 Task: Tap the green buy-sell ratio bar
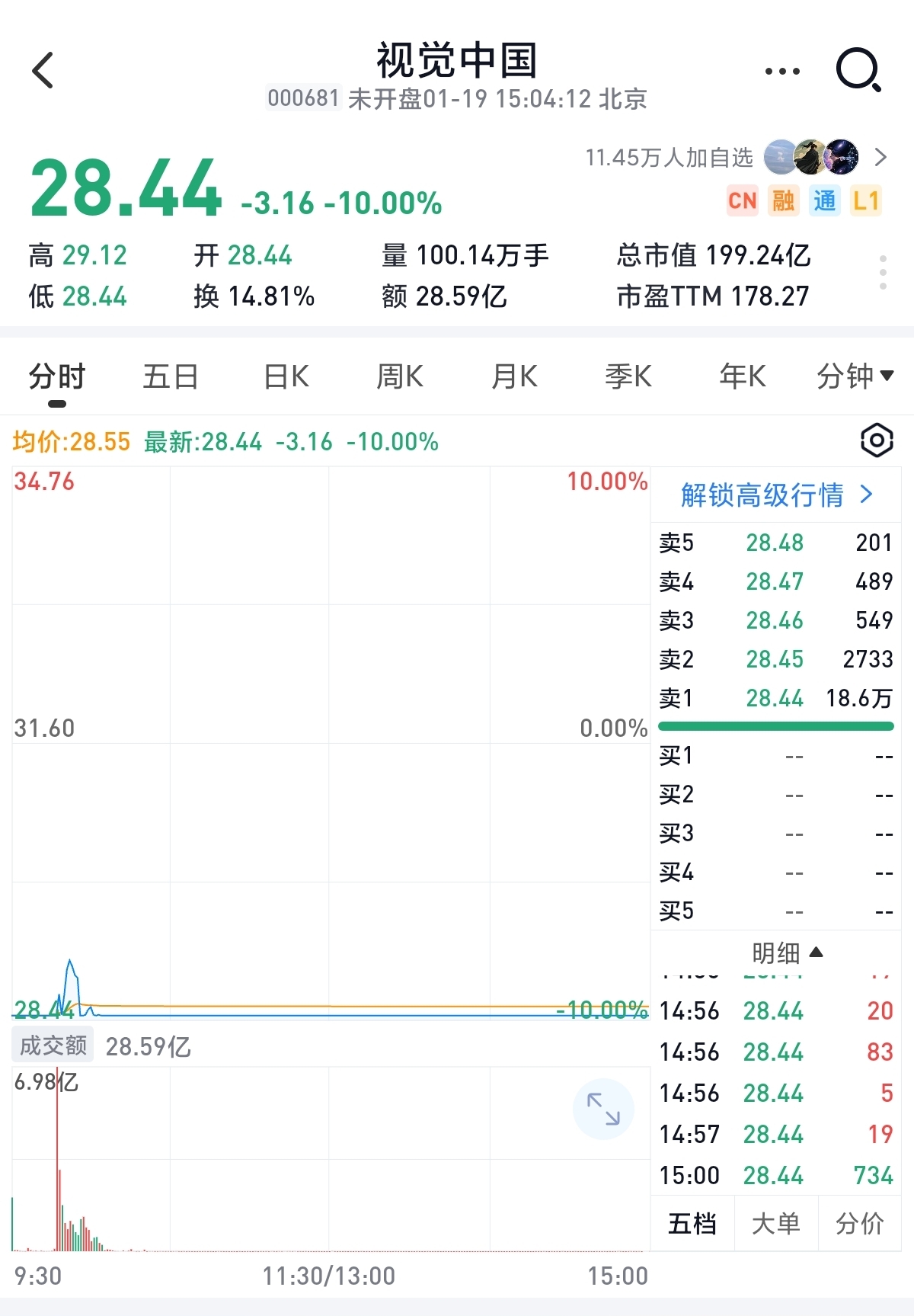point(775,726)
